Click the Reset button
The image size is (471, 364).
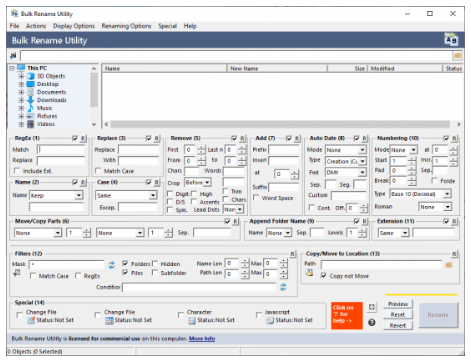[x=398, y=315]
